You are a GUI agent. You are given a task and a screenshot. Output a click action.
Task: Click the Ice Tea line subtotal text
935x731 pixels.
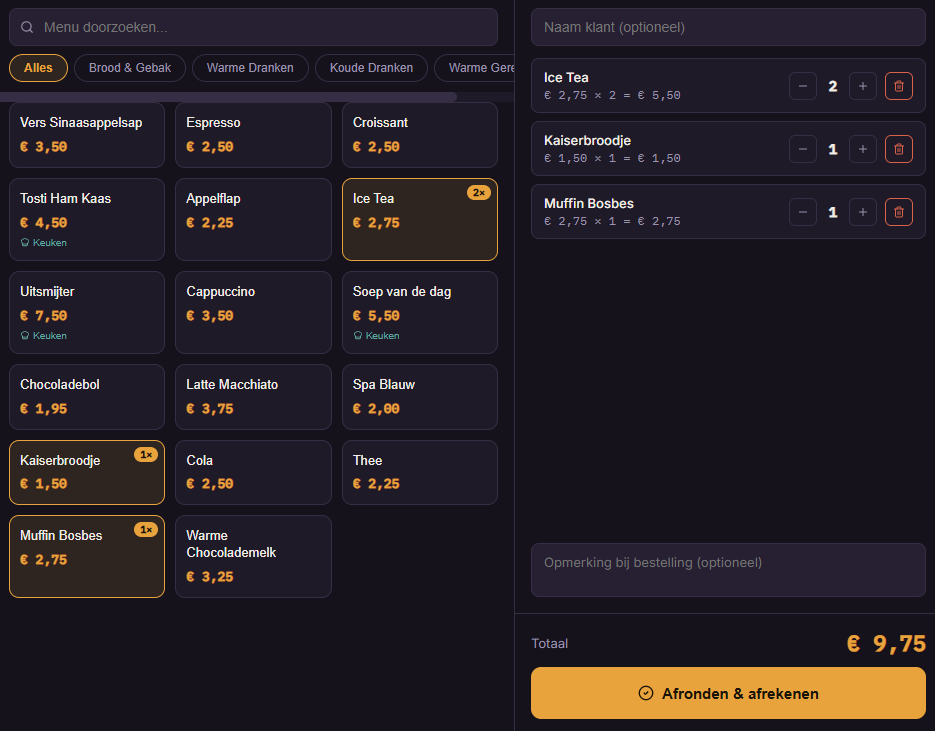612,95
